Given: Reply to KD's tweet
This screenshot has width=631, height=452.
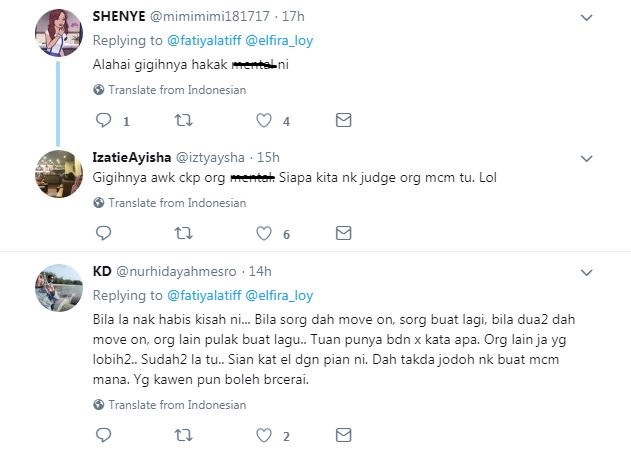Looking at the screenshot, I should click(x=102, y=436).
